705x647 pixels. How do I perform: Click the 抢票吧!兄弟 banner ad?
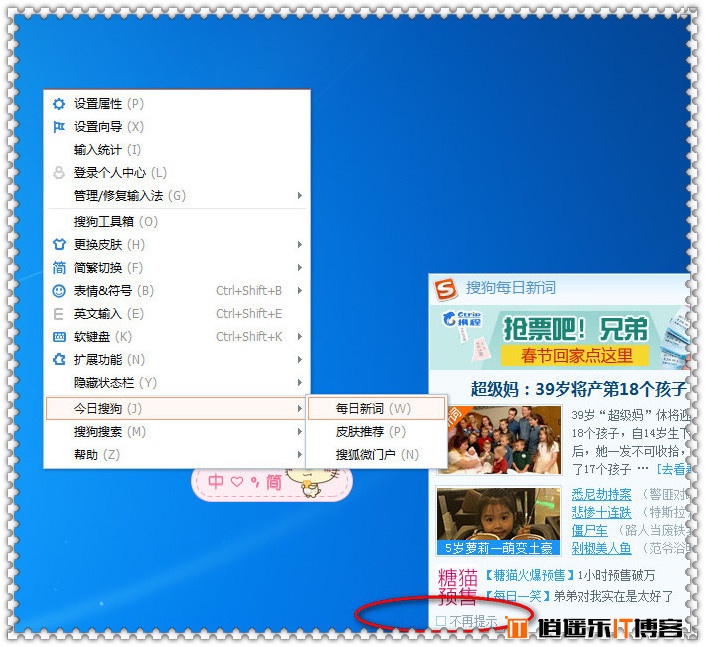pyautogui.click(x=559, y=337)
